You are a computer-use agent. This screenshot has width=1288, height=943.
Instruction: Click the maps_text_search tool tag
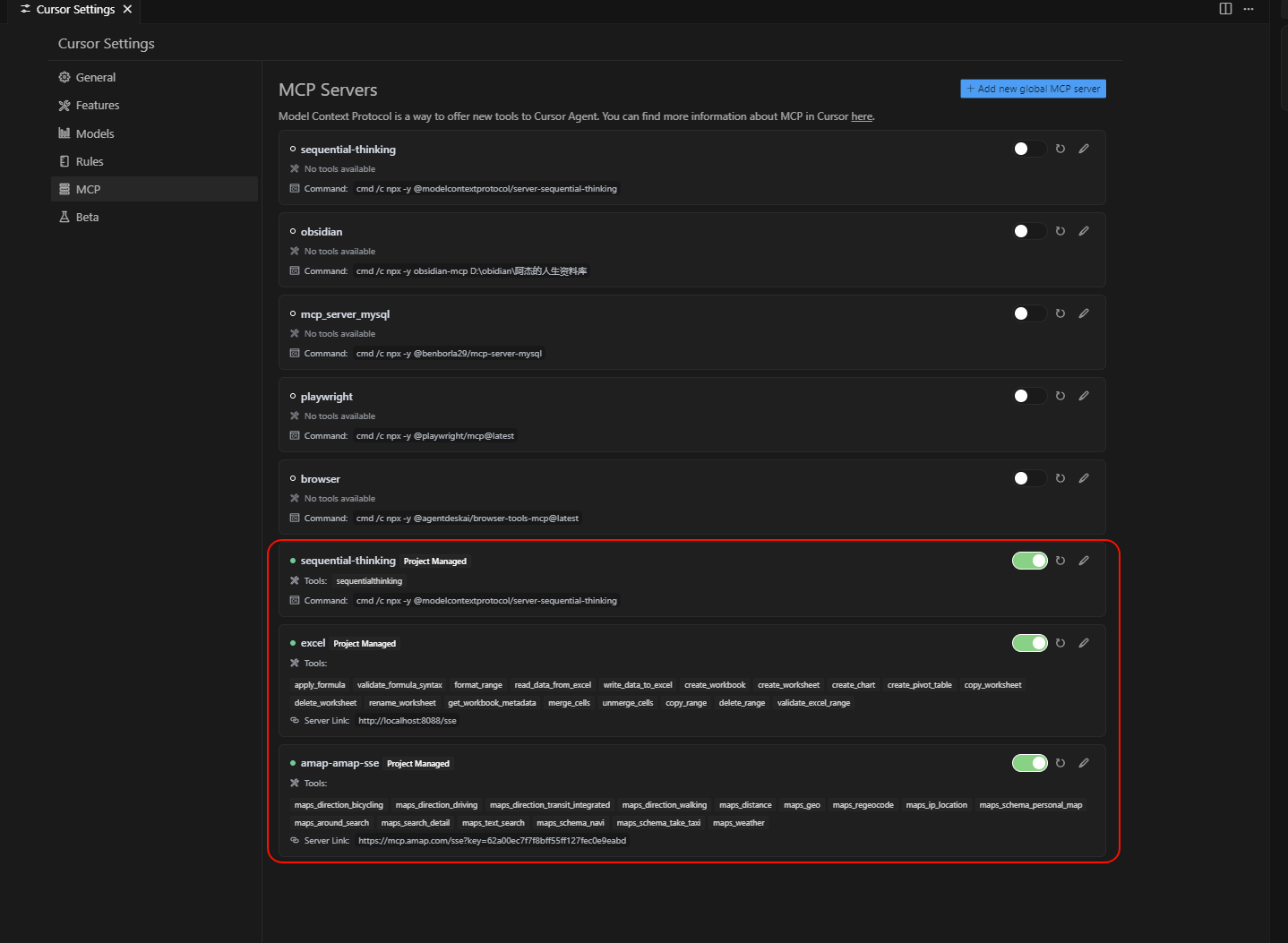[x=494, y=823]
